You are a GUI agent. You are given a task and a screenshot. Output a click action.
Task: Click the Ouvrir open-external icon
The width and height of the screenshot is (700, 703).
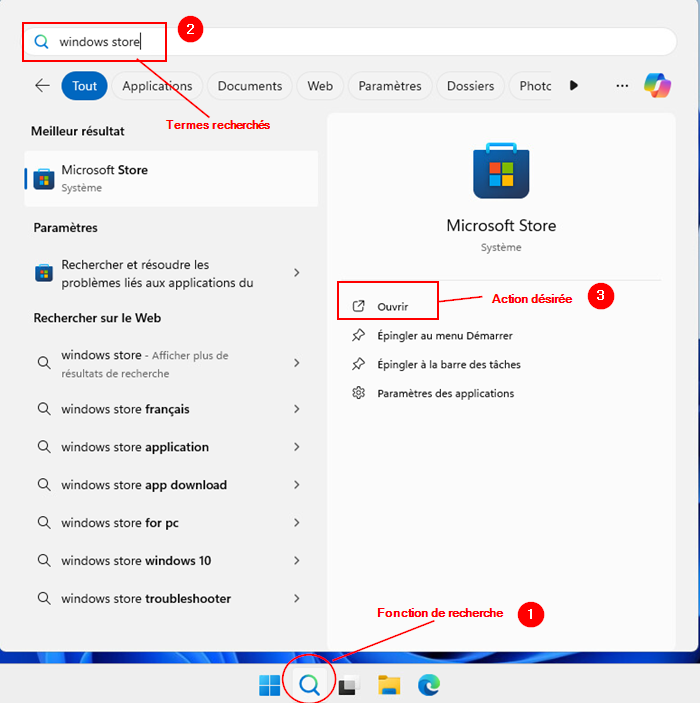pos(358,306)
